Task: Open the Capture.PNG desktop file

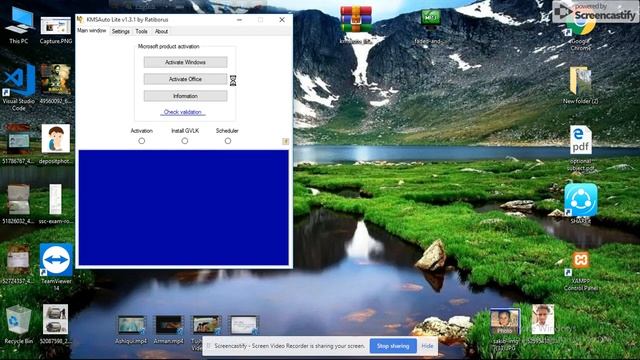Action: 56,30
